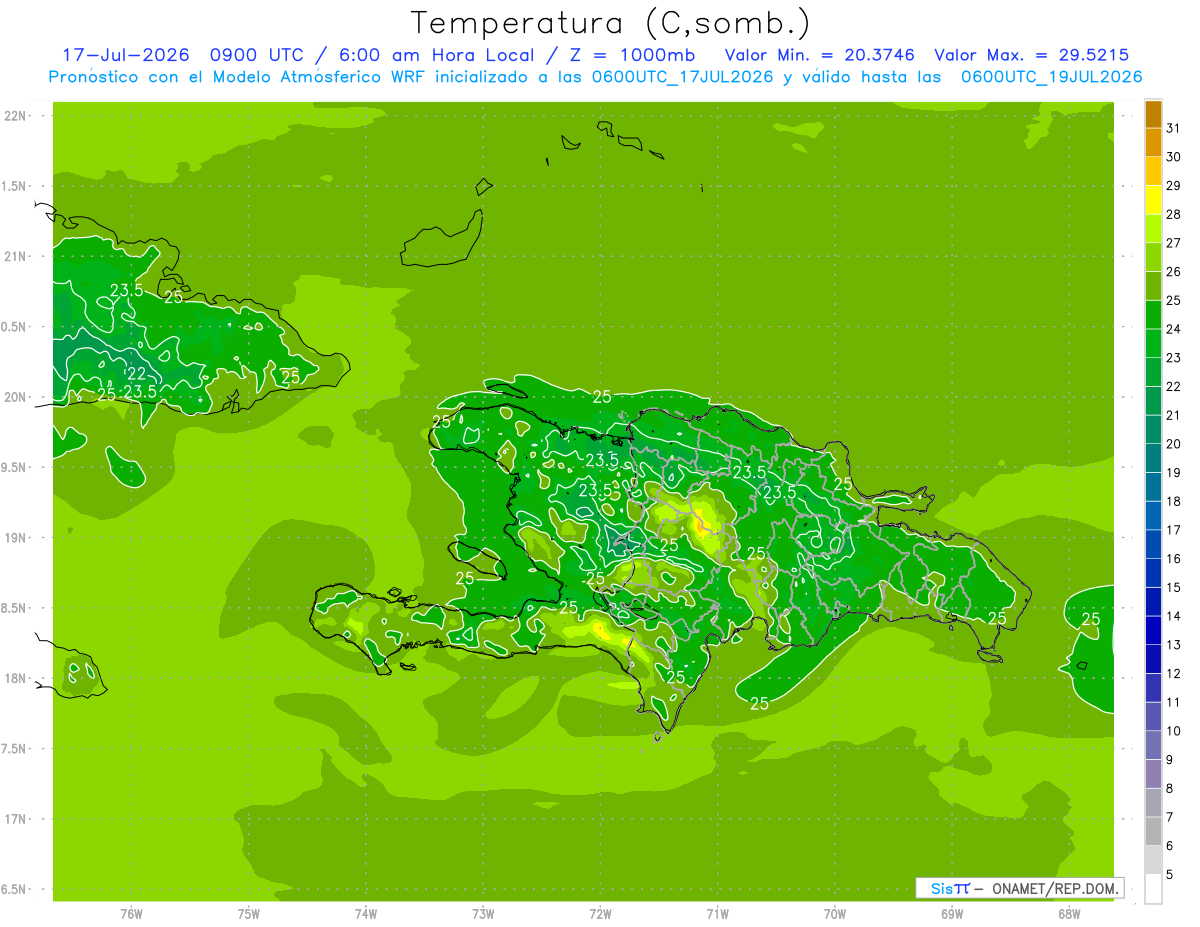Click the teal swatch between 19 and 20

click(1153, 458)
